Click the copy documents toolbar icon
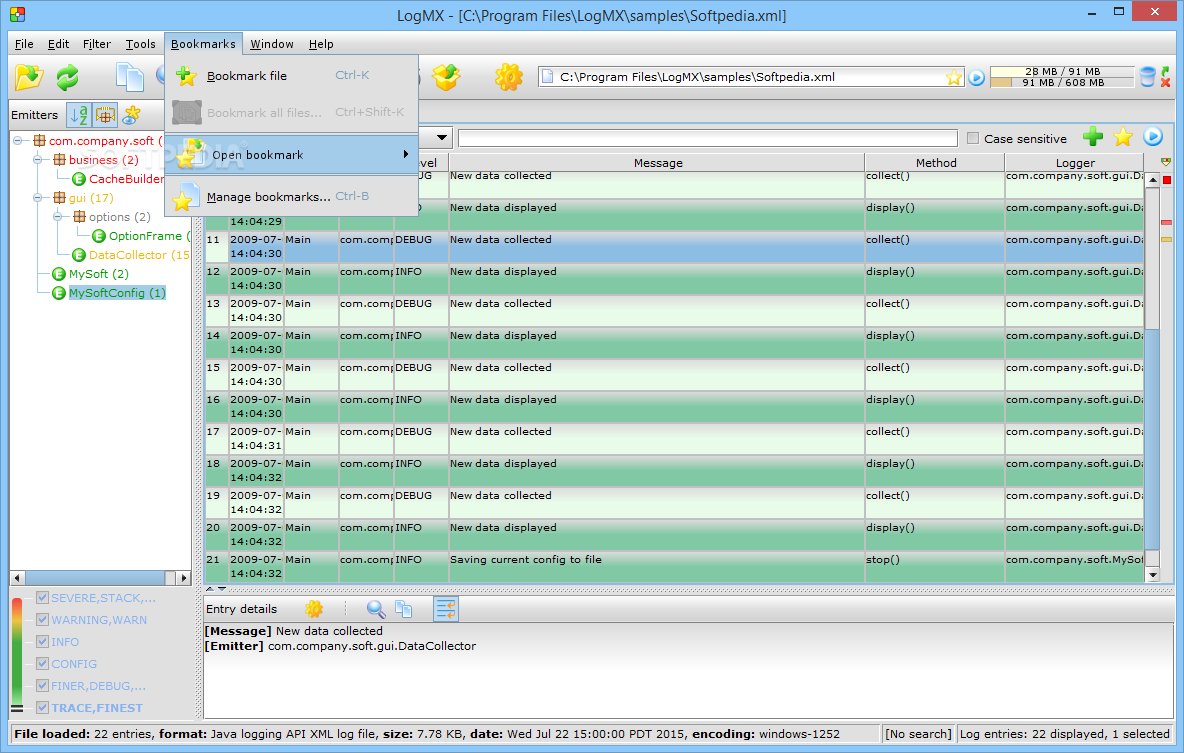The height and width of the screenshot is (753, 1184). (x=130, y=77)
